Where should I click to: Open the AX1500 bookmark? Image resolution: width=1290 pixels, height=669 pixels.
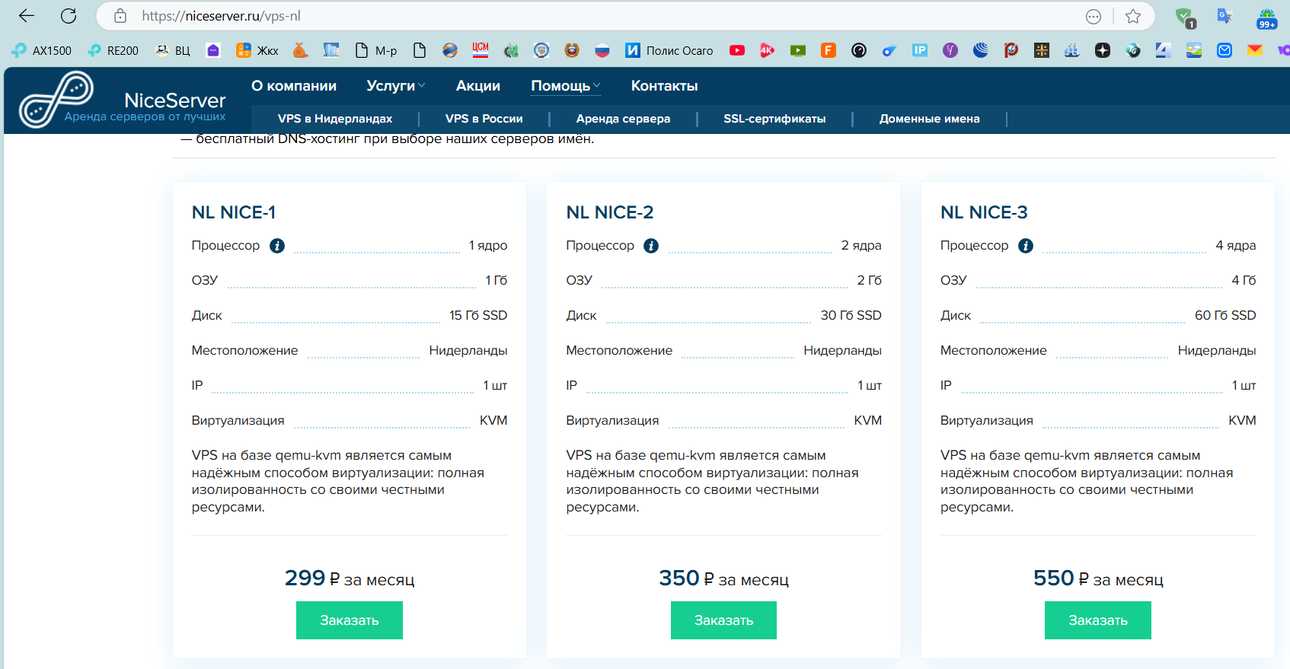point(42,50)
